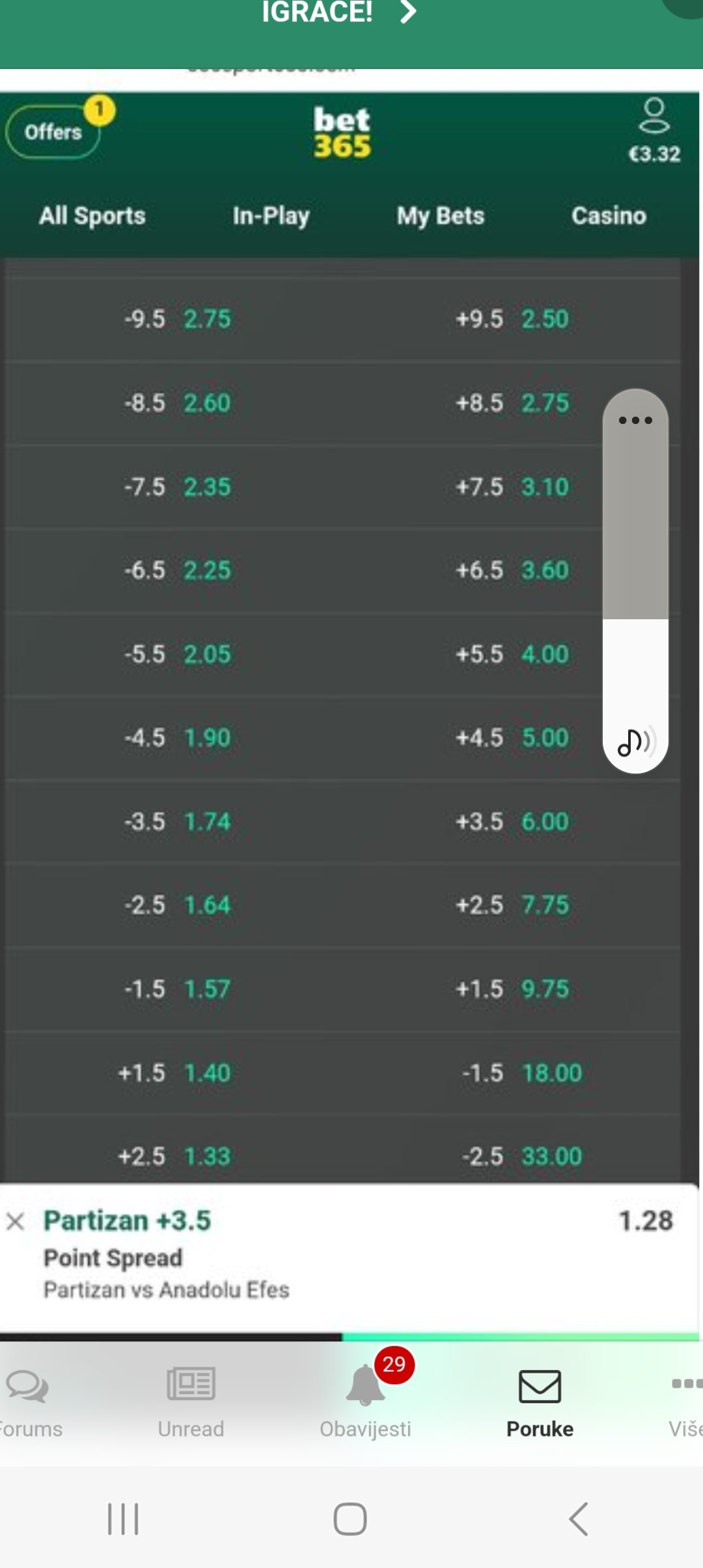Tap the bet365 logo
The height and width of the screenshot is (1568, 703).
(342, 132)
